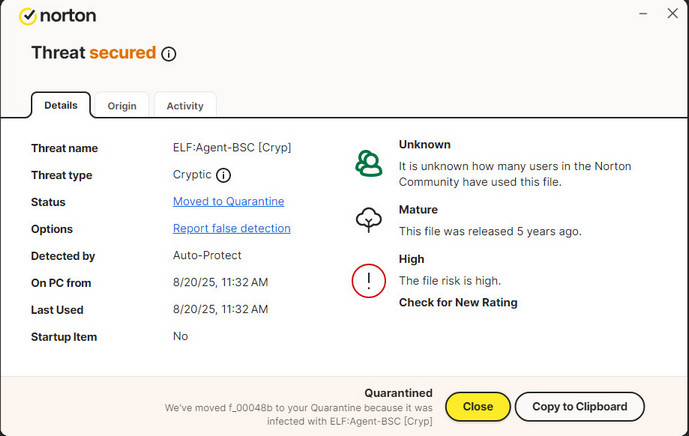The width and height of the screenshot is (689, 436).
Task: Switch to the Details tab
Action: click(61, 105)
